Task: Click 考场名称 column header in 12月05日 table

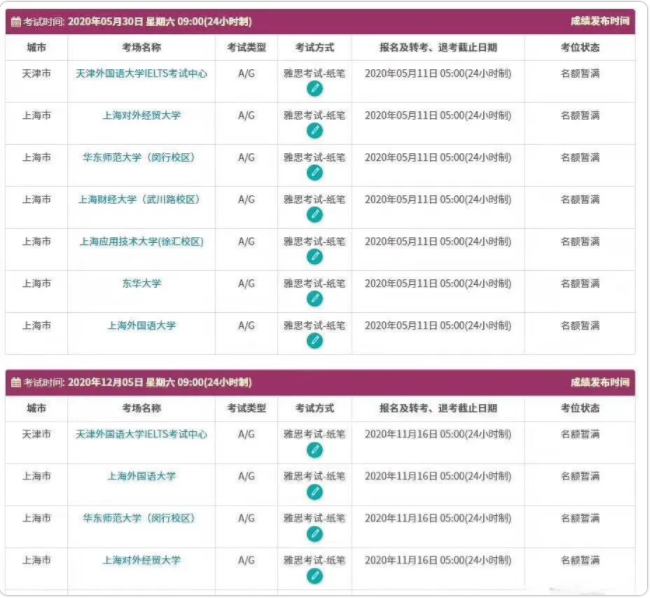Action: (x=141, y=408)
